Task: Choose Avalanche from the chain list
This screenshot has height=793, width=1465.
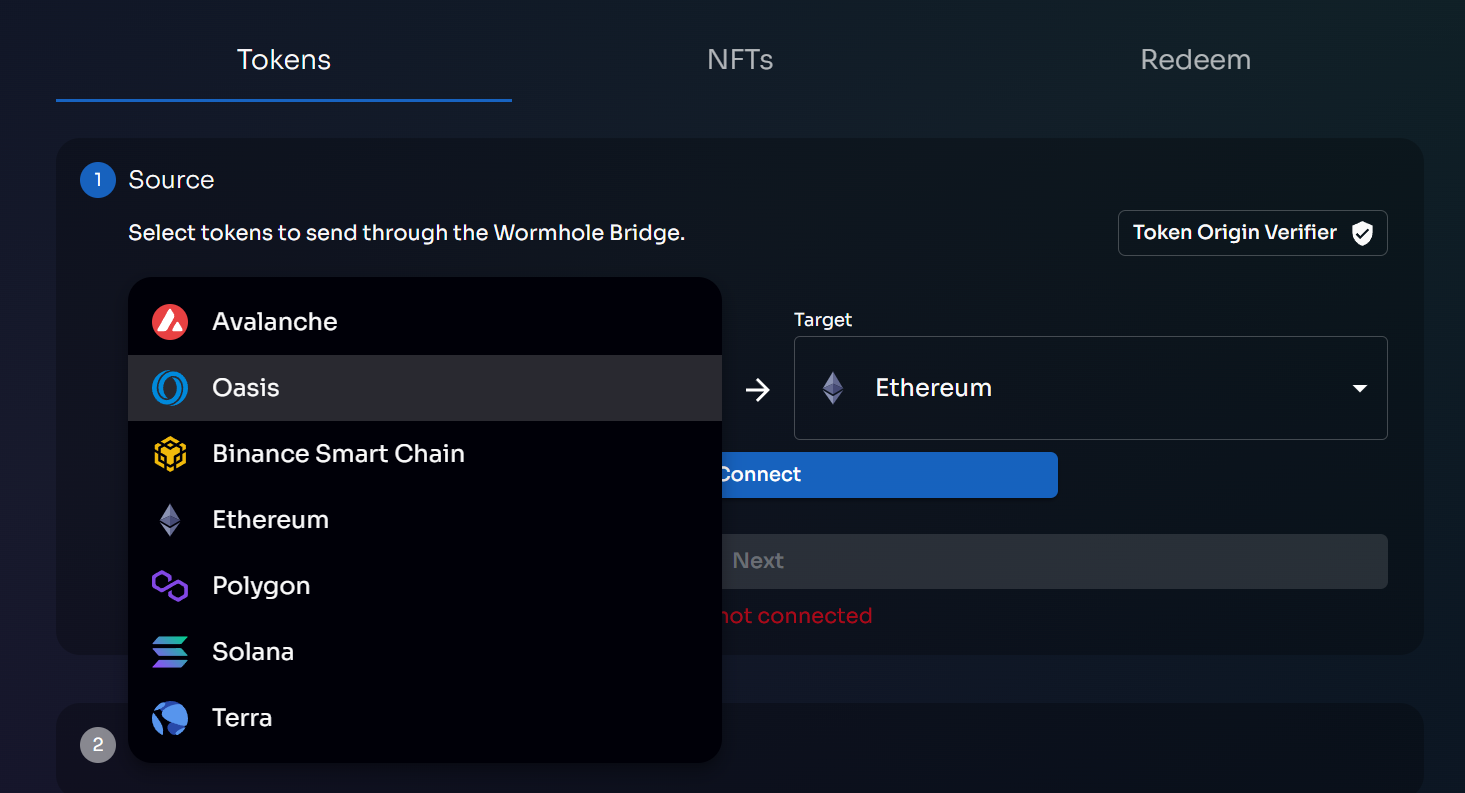Action: (x=425, y=322)
